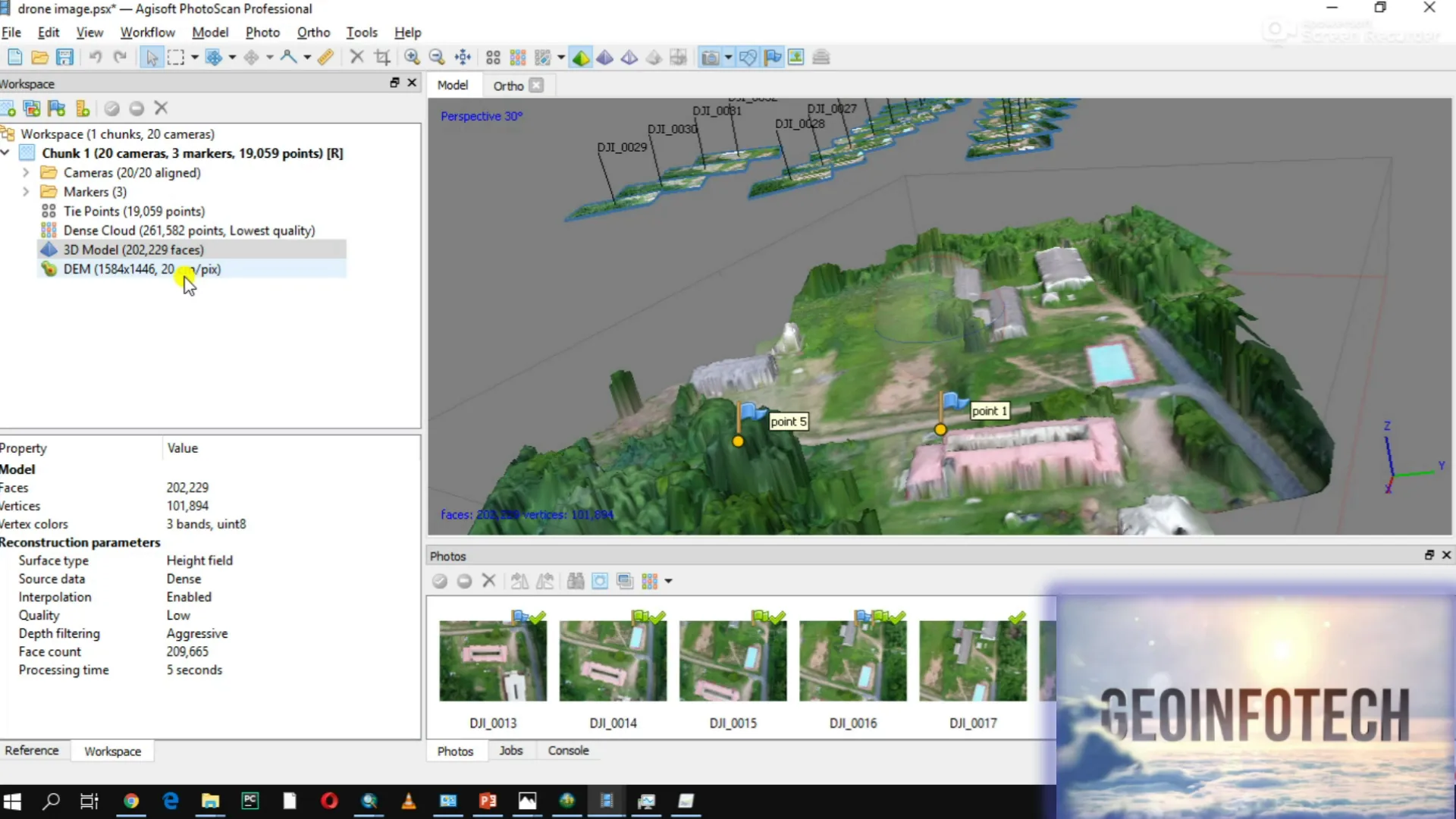Select the Dense Cloud tree item
Screen dimensions: 1456x819
[189, 231]
